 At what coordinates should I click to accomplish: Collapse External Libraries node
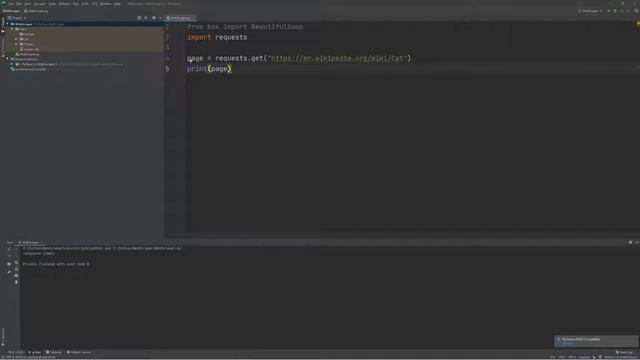[7, 59]
